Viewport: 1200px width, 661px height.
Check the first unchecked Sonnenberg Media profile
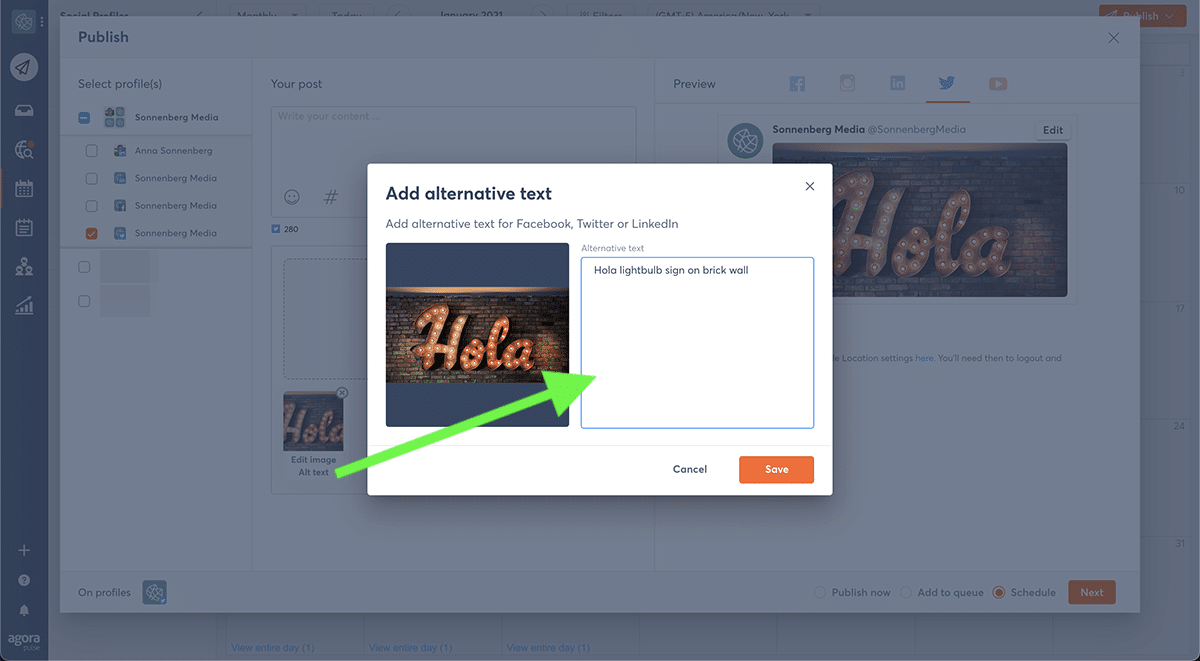coord(92,178)
